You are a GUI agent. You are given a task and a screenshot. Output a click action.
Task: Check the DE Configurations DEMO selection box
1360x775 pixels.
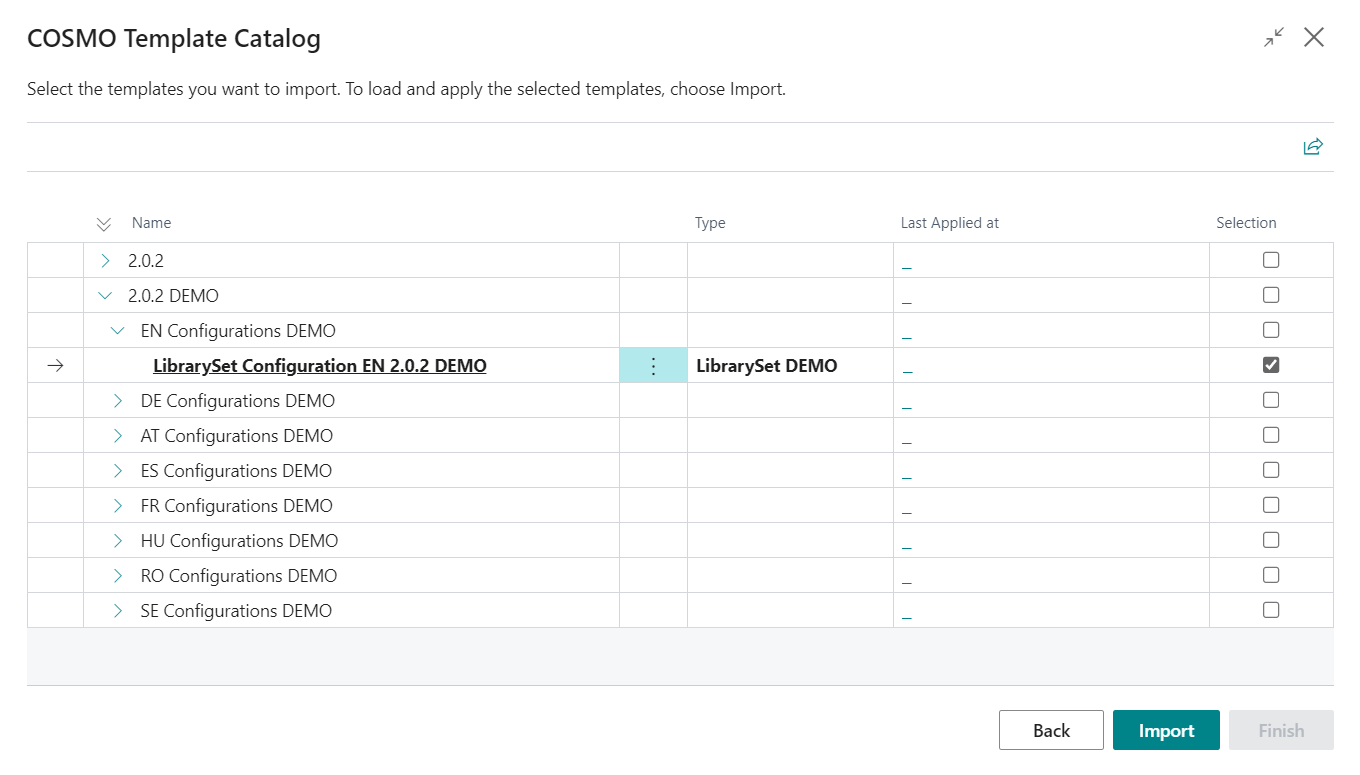coord(1271,400)
